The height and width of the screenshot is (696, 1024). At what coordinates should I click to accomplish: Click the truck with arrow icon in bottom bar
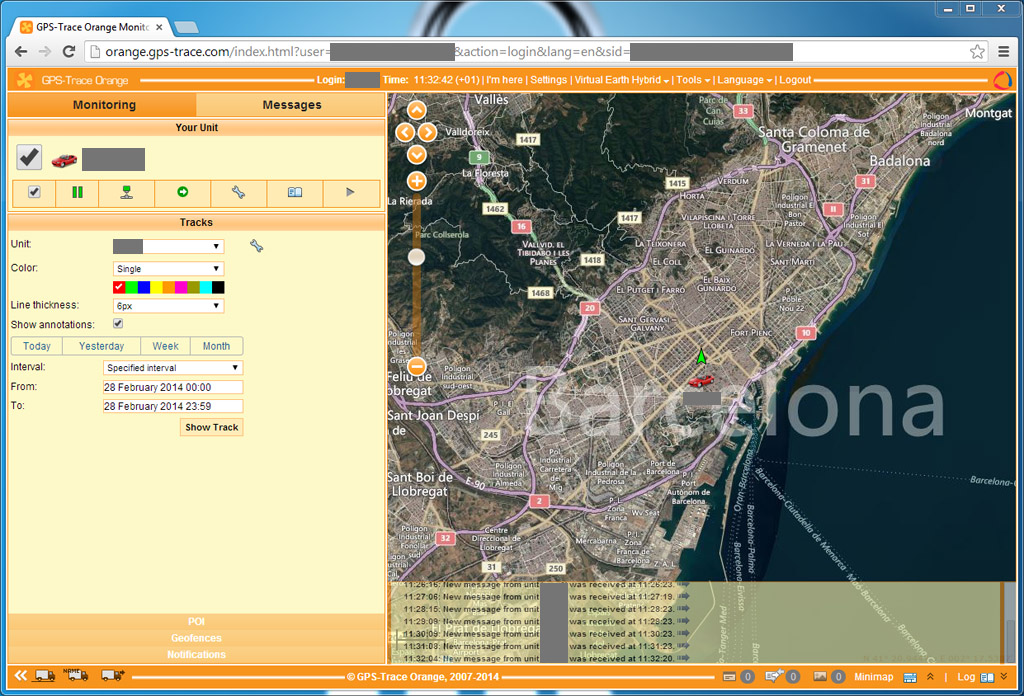(x=113, y=676)
